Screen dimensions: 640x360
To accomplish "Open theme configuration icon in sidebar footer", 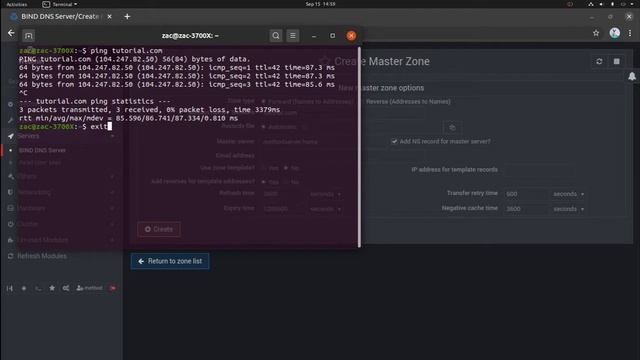I will point(66,289).
